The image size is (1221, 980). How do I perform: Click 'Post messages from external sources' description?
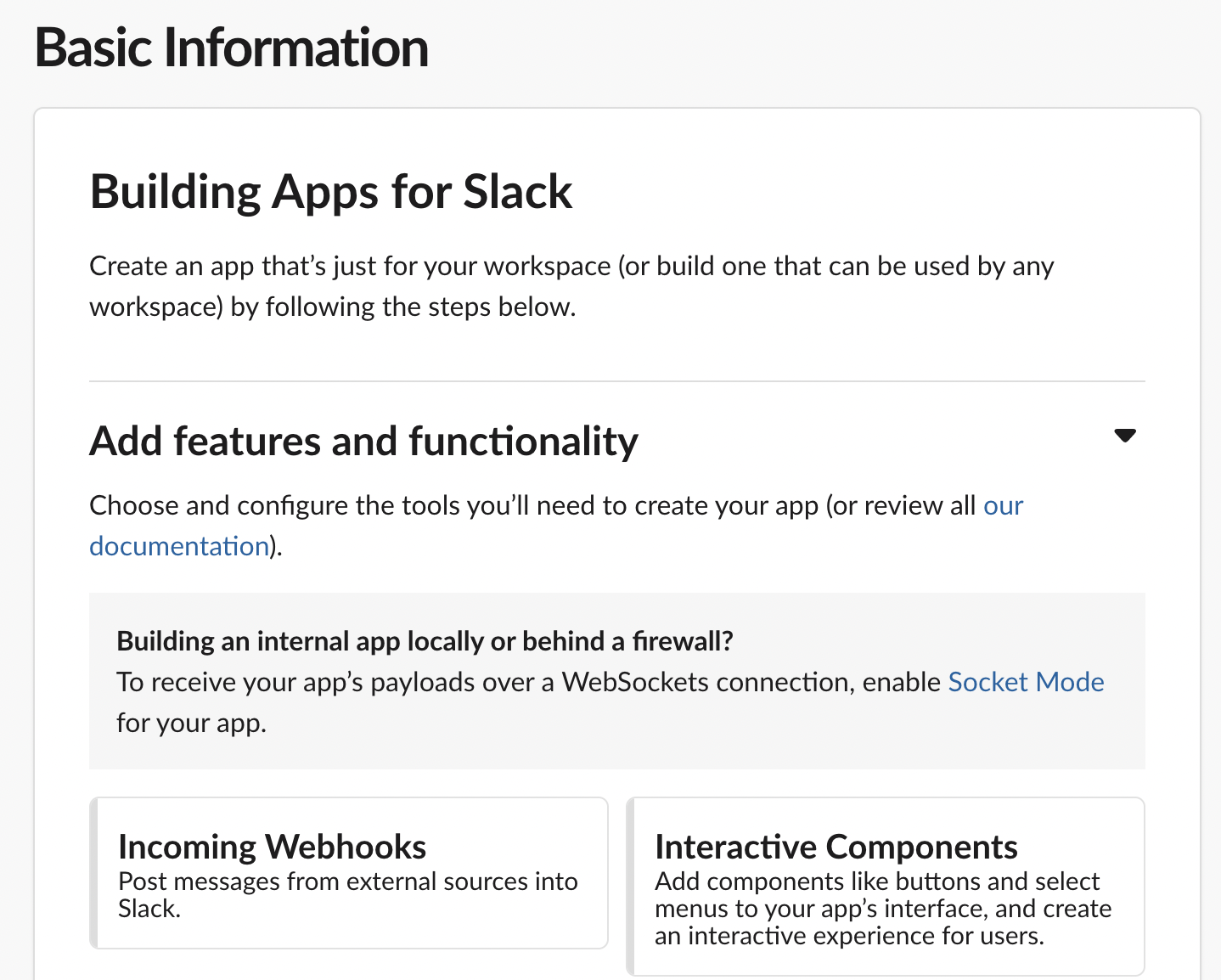point(347,882)
